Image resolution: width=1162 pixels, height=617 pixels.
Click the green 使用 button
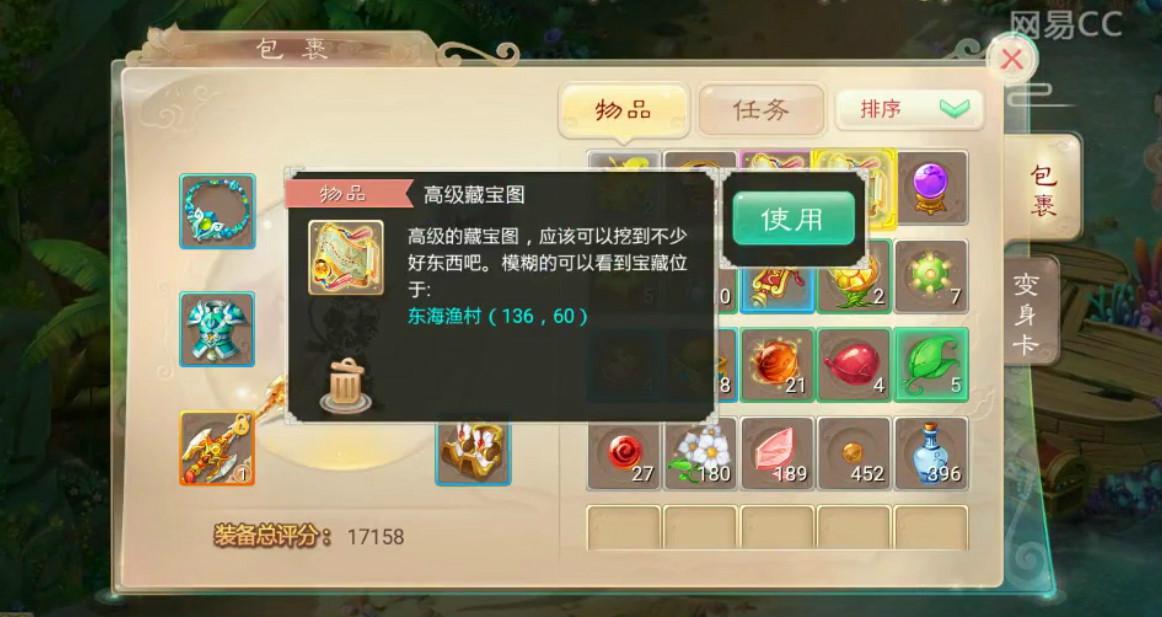(x=793, y=219)
